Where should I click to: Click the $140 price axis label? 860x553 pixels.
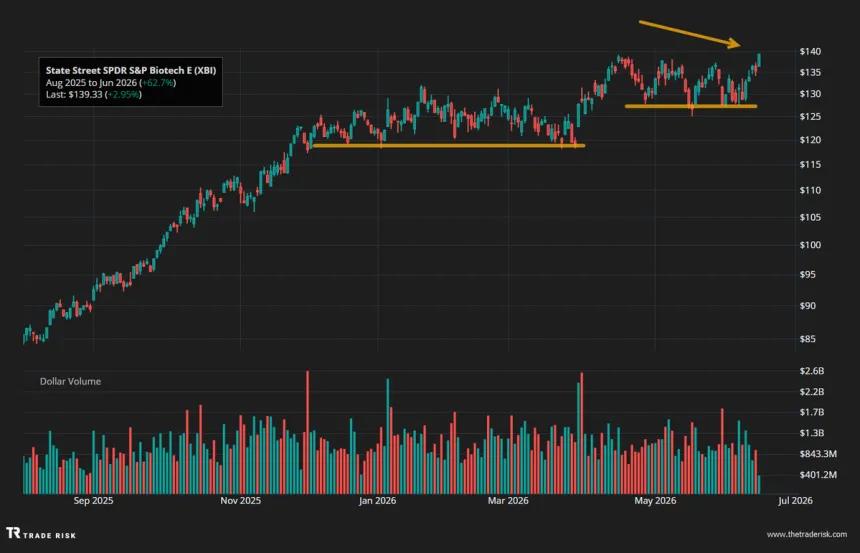point(810,52)
